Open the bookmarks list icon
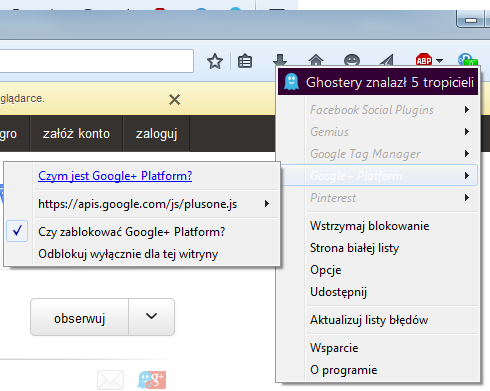Image resolution: width=490 pixels, height=391 pixels. click(x=245, y=61)
